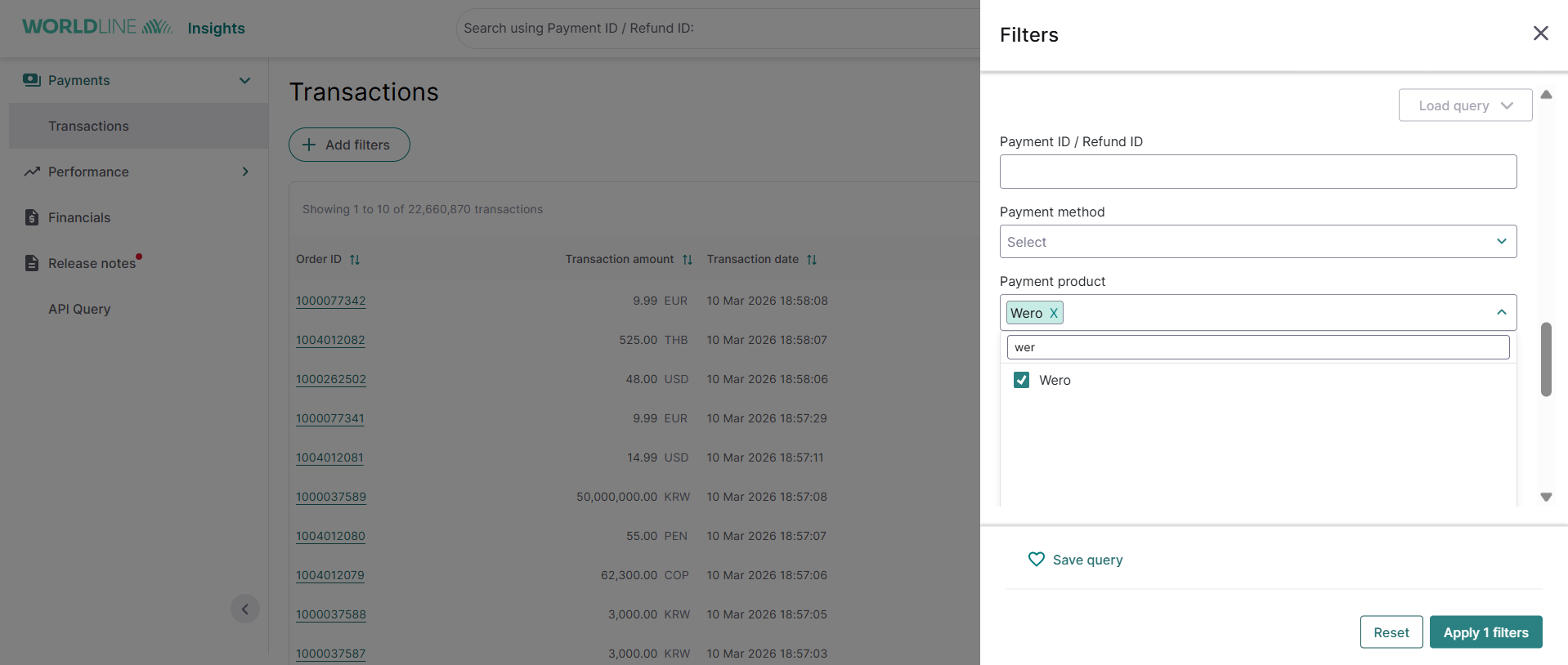Click the 62,300.00 COP amount

(644, 575)
